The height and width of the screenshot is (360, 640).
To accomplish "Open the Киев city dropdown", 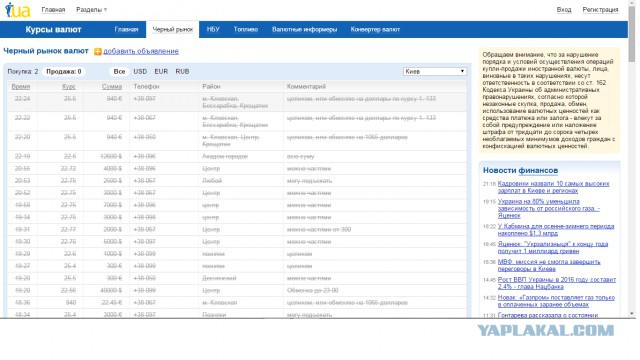I will pos(435,71).
